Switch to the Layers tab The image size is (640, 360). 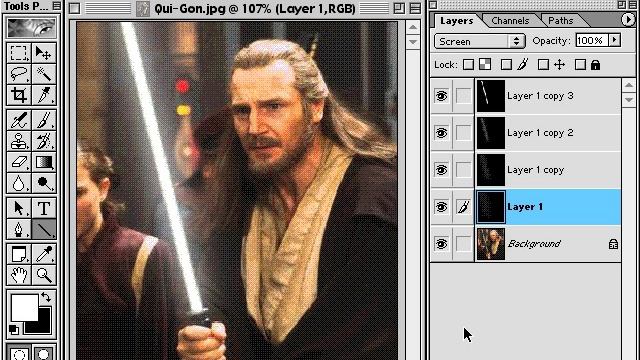click(x=456, y=20)
